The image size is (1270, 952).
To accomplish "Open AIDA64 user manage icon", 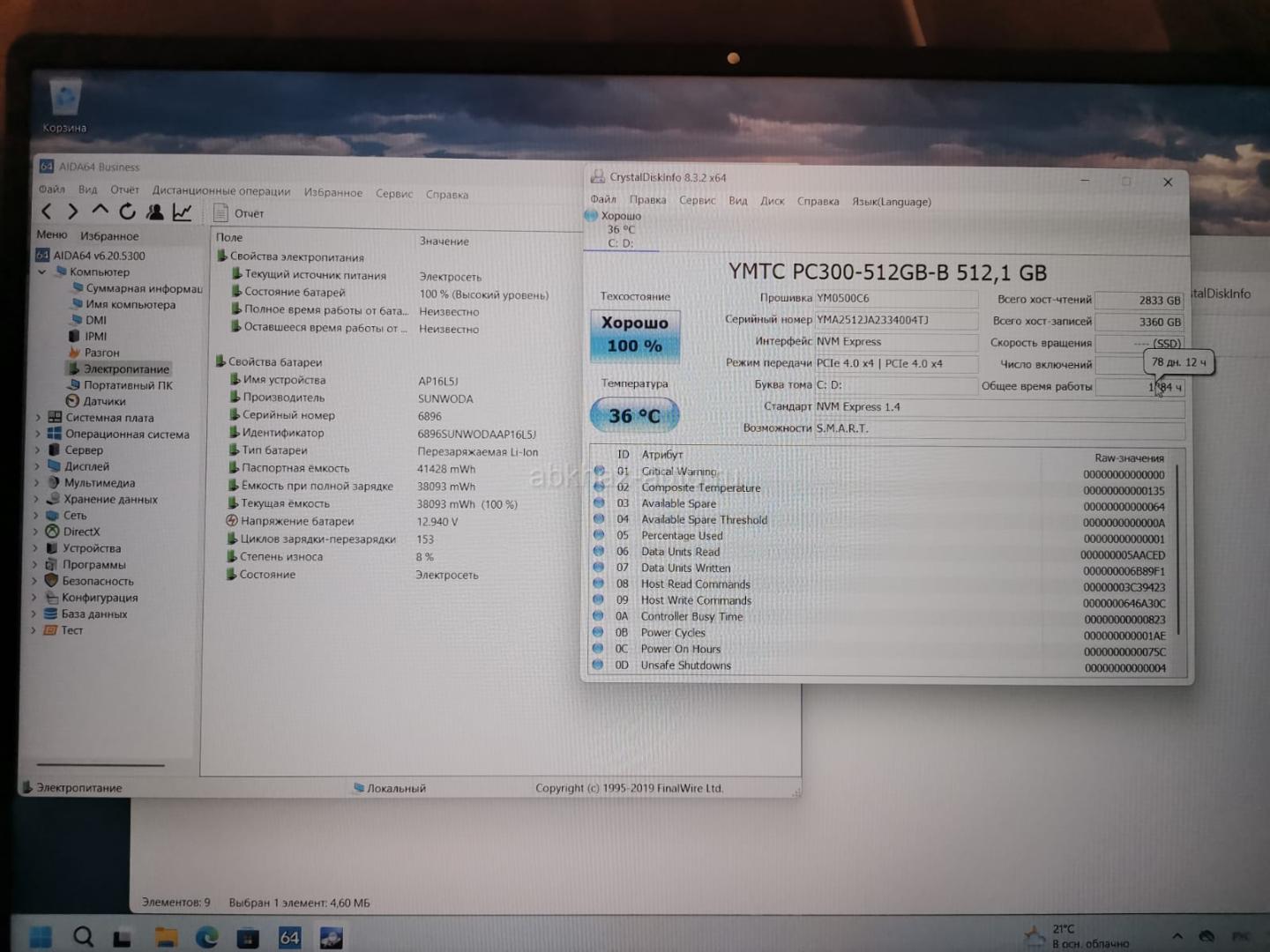I will coord(155,212).
